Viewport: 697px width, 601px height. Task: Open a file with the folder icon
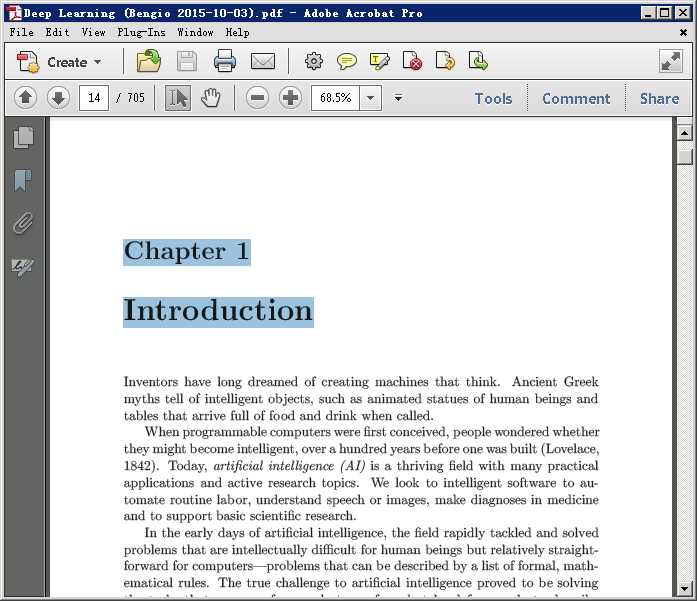tap(149, 61)
